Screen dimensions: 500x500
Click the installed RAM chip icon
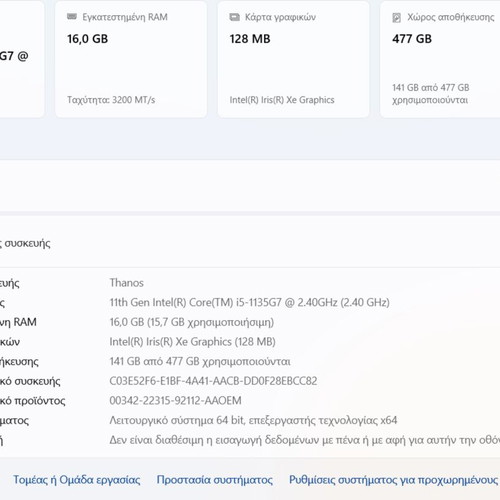72,17
